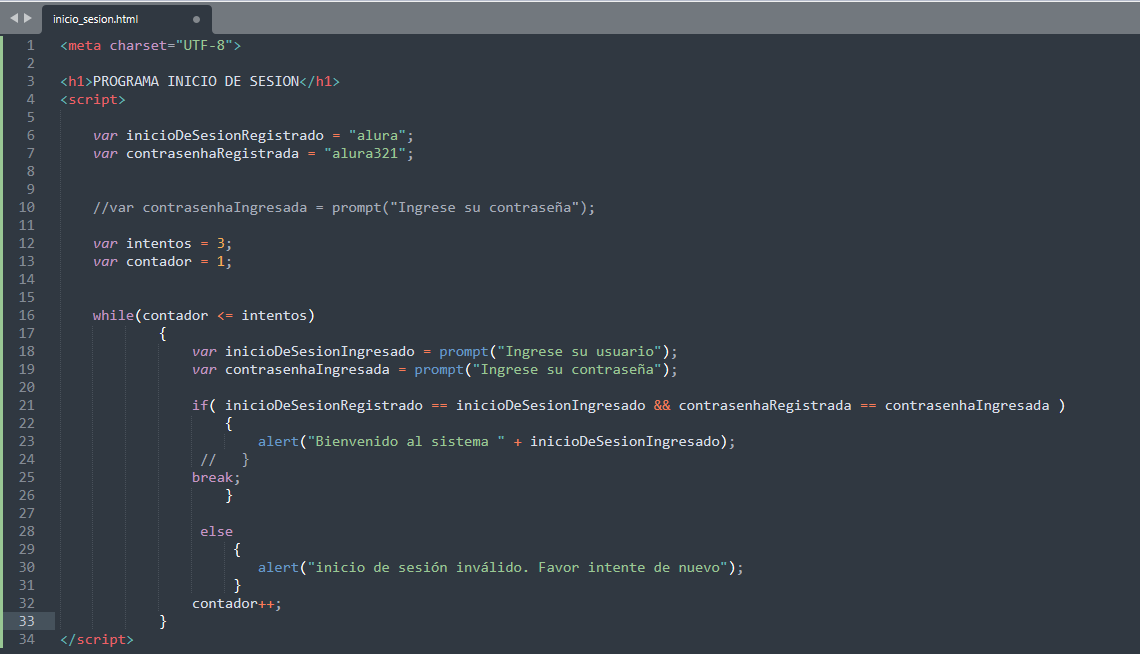This screenshot has height=654, width=1140.
Task: Click unsaved dot on inicio_sesion.html tab
Action: [196, 20]
